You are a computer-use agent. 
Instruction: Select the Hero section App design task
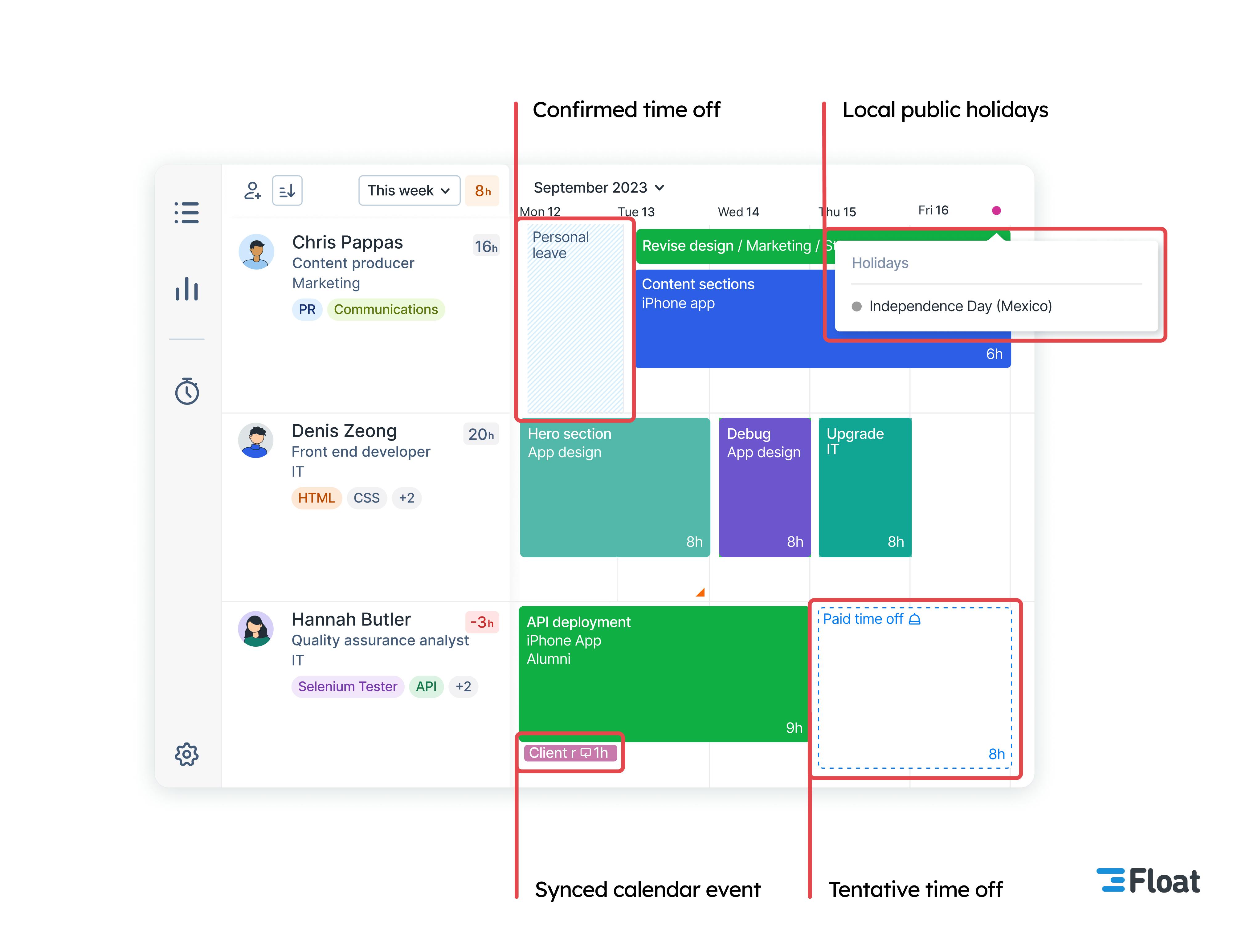coord(615,487)
